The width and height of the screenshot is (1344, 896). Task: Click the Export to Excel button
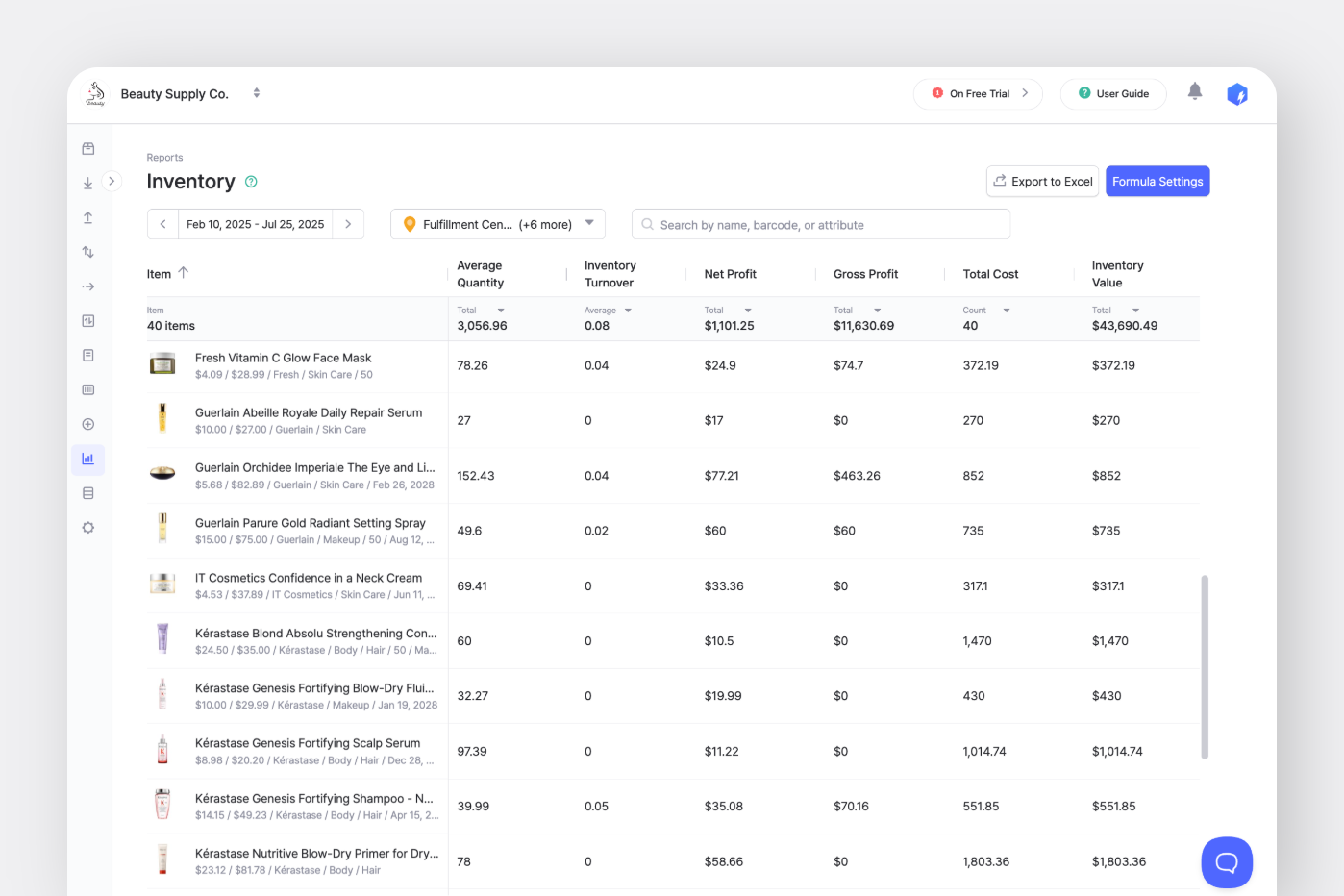[1042, 181]
